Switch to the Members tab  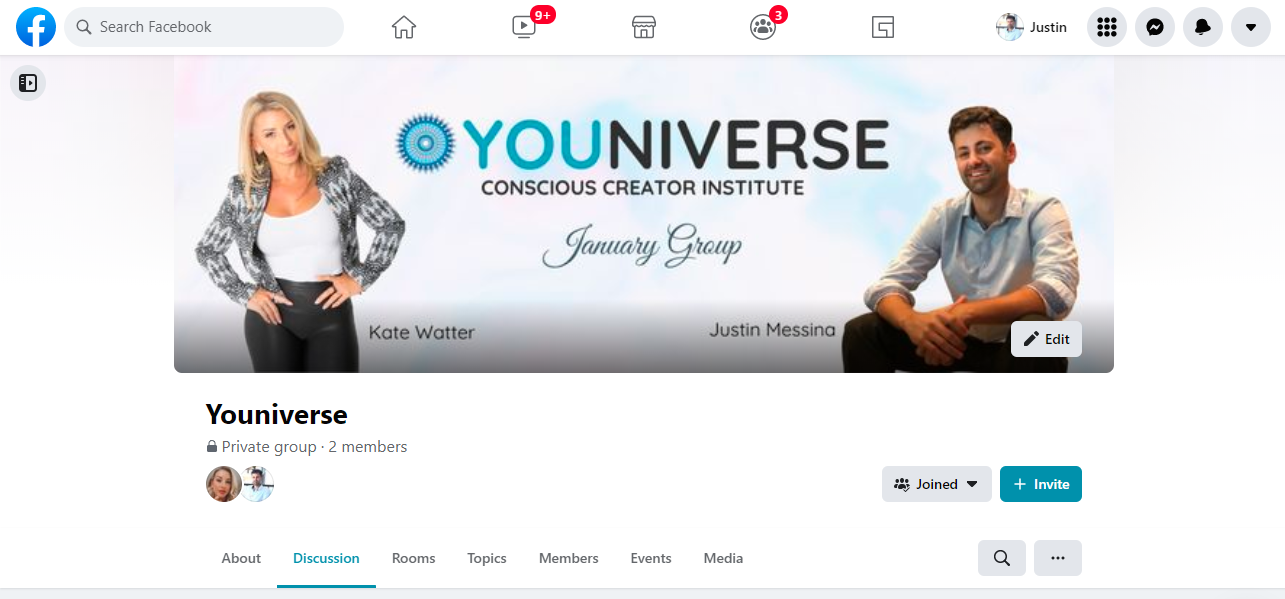coord(569,558)
